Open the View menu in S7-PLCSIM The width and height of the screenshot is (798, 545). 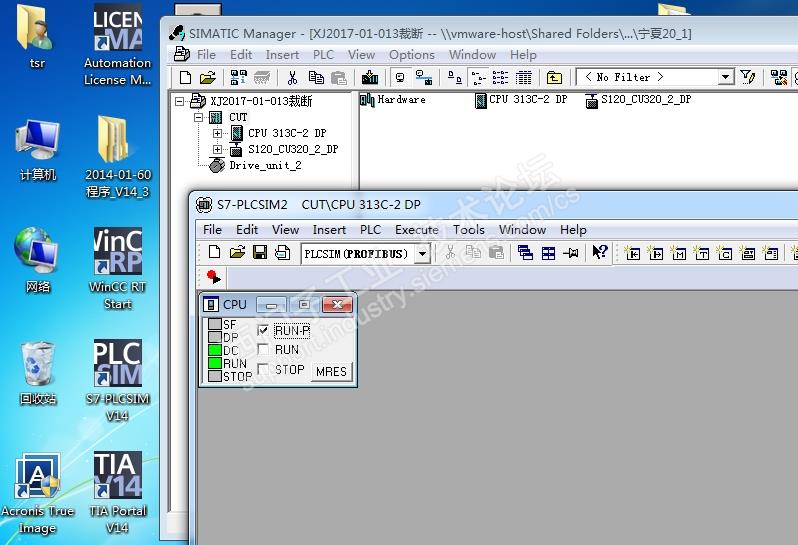click(x=286, y=230)
